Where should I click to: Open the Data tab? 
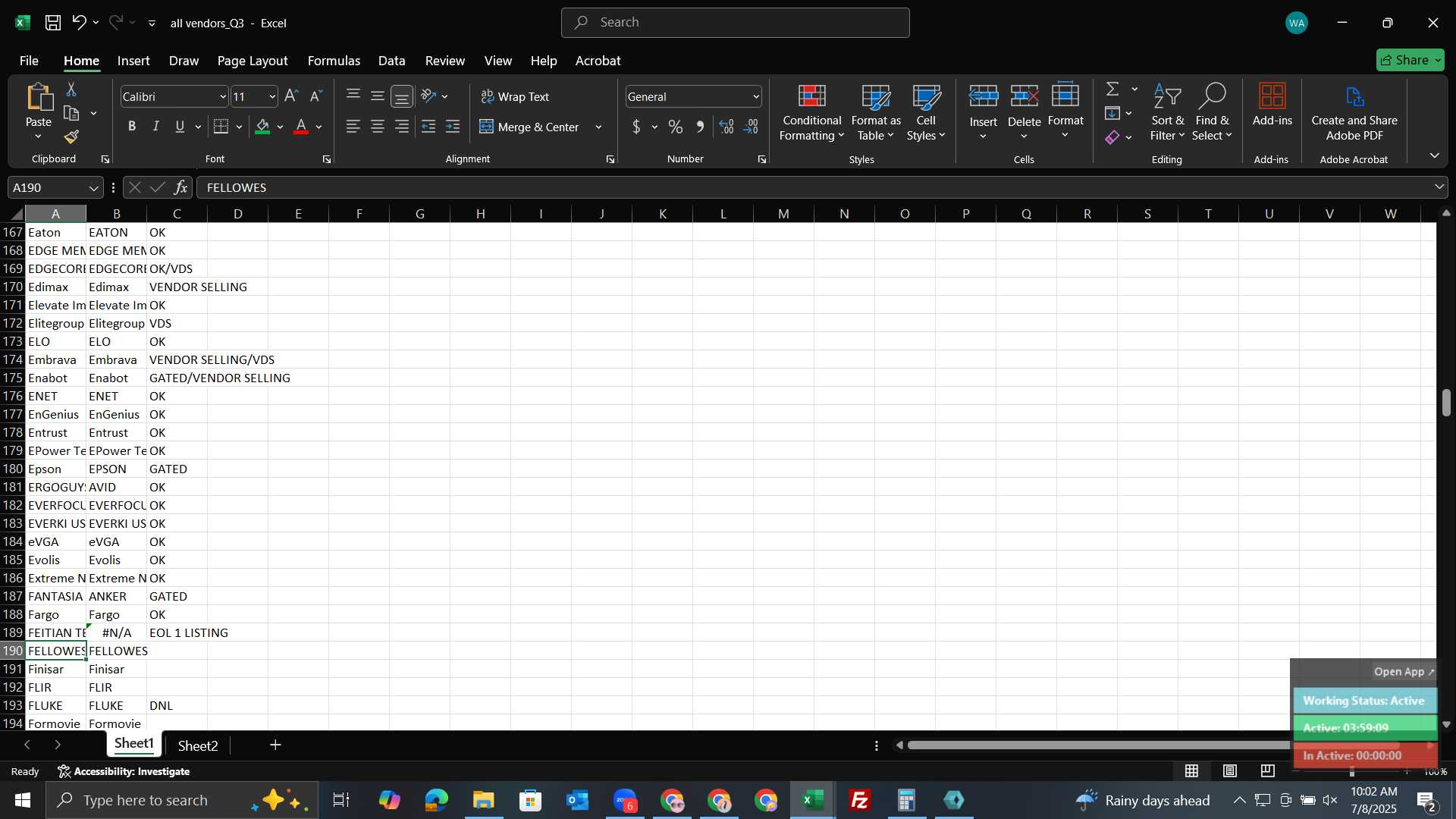391,61
